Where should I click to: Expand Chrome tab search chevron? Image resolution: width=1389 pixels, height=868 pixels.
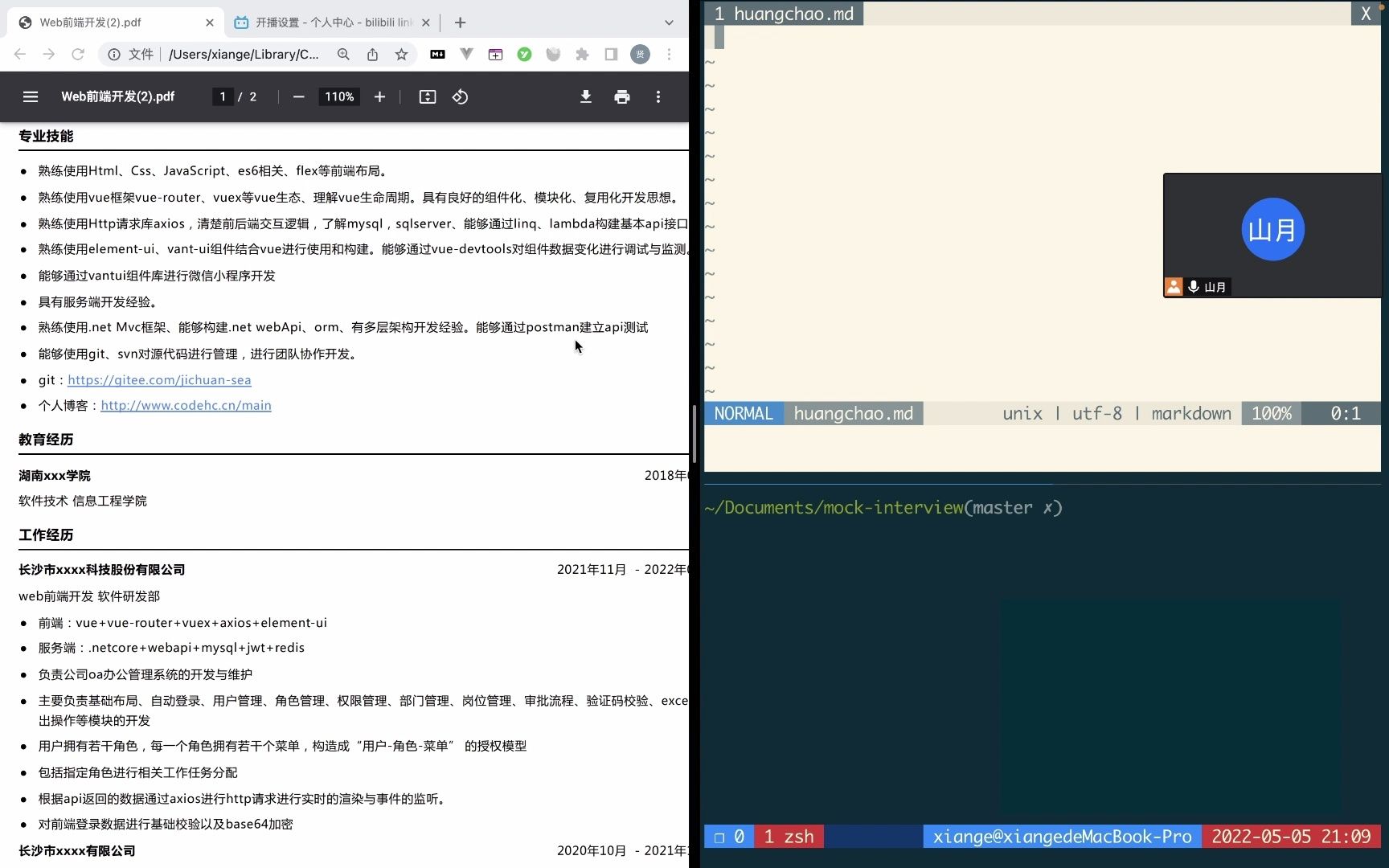tap(669, 23)
